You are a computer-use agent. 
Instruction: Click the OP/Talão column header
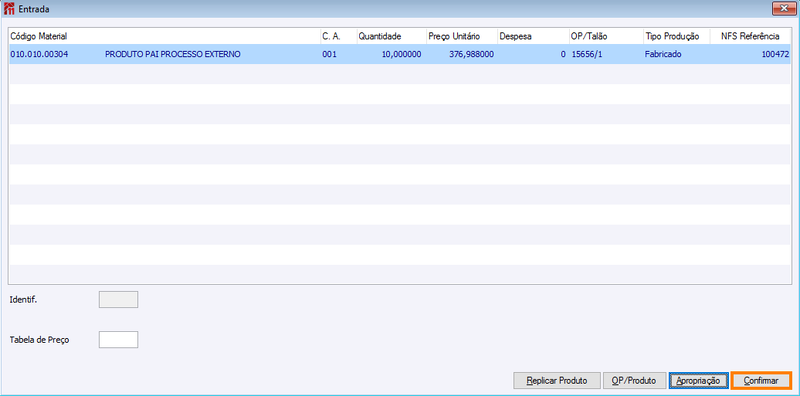pyautogui.click(x=606, y=36)
